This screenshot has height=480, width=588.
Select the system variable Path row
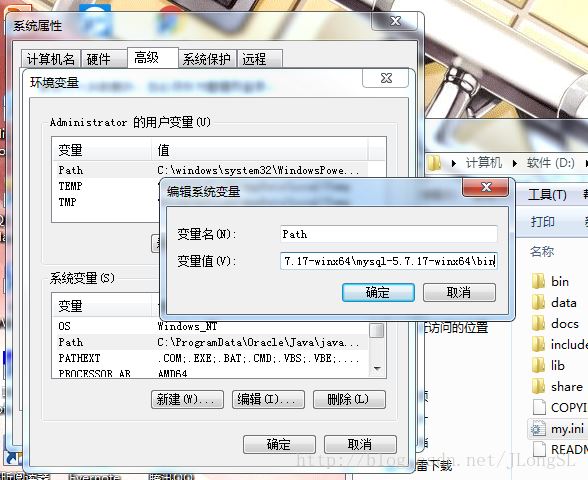pos(210,342)
